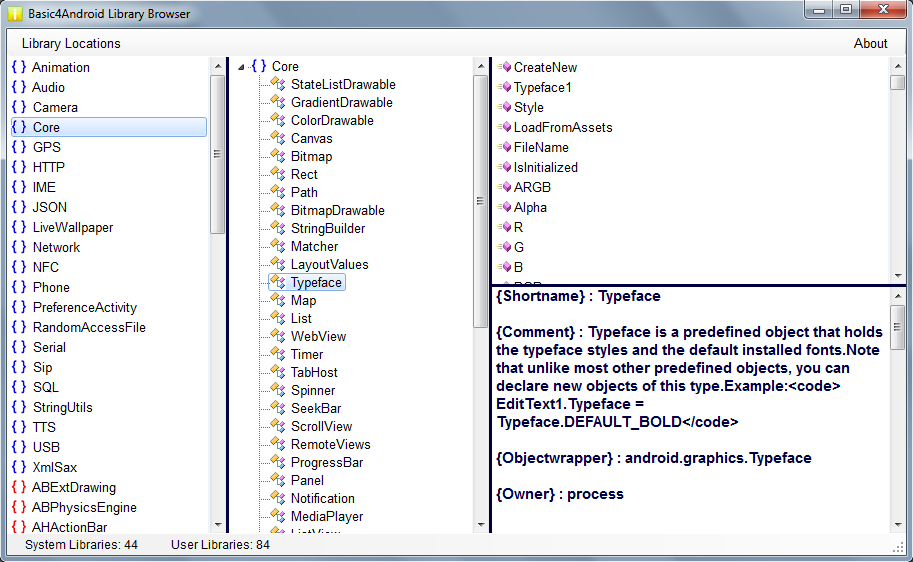Select the PreferenceActivity library
The height and width of the screenshot is (562, 913).
(x=84, y=307)
